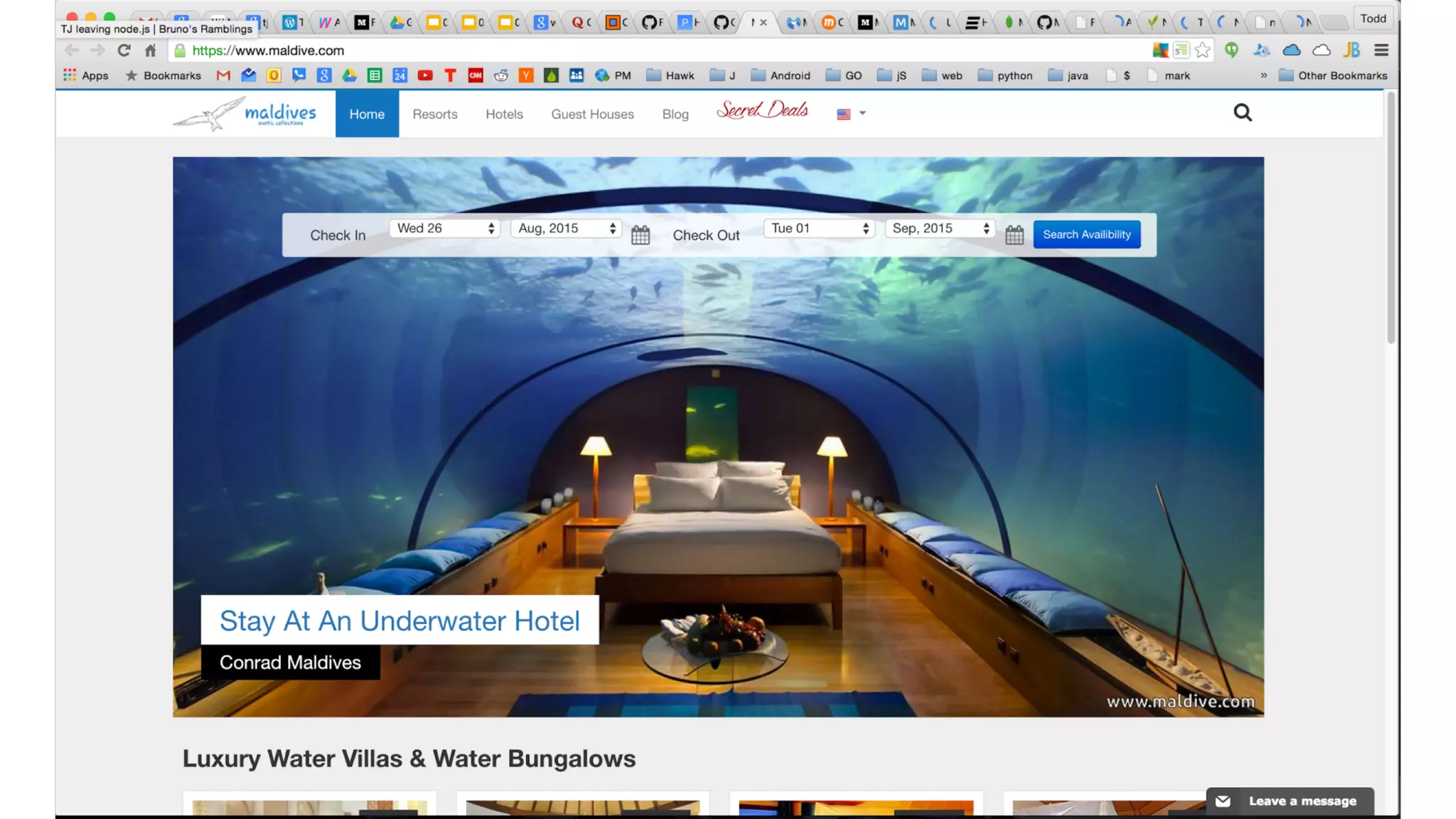Screen dimensions: 1456x819
Task: Open the YouTube bookmark icon
Action: (425, 75)
